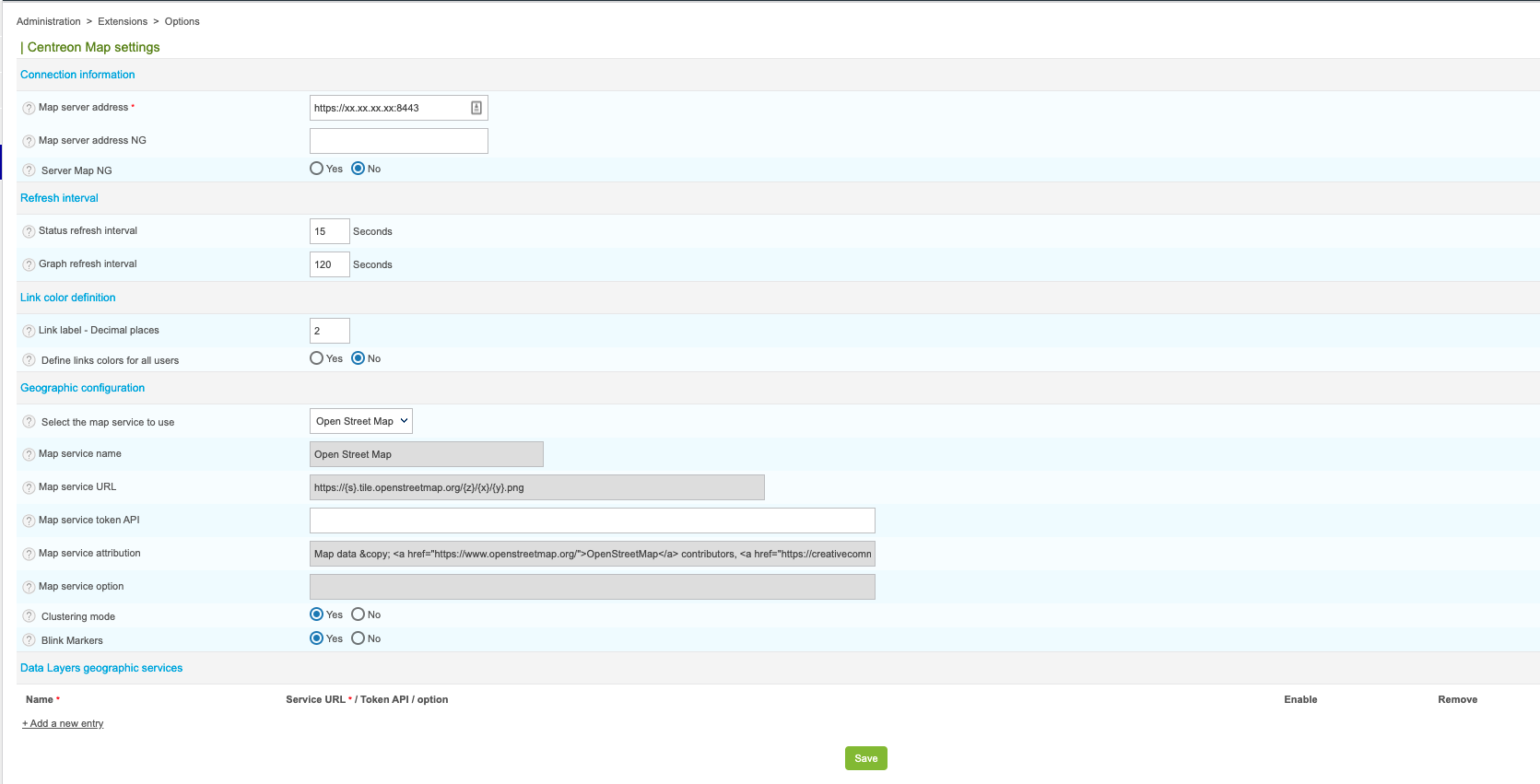Open the map service selection dropdown
This screenshot has height=784, width=1540.
(361, 421)
